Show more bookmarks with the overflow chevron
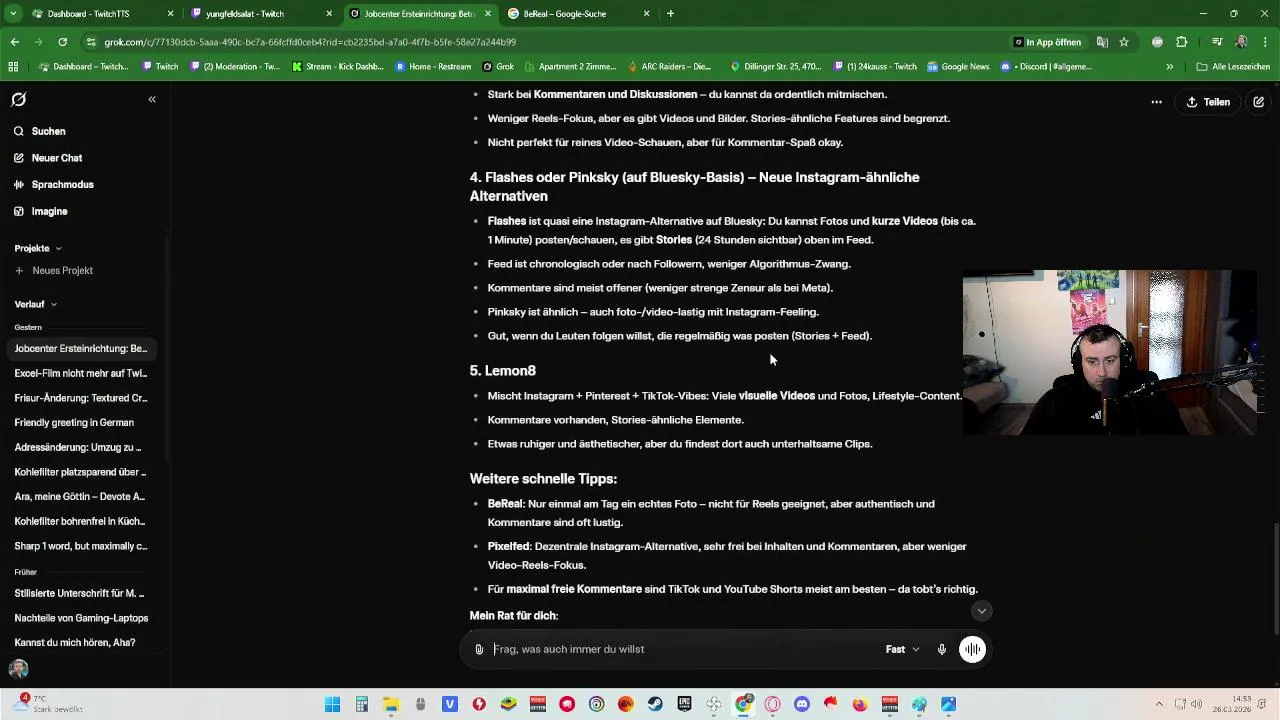This screenshot has height=720, width=1280. coord(1169,67)
